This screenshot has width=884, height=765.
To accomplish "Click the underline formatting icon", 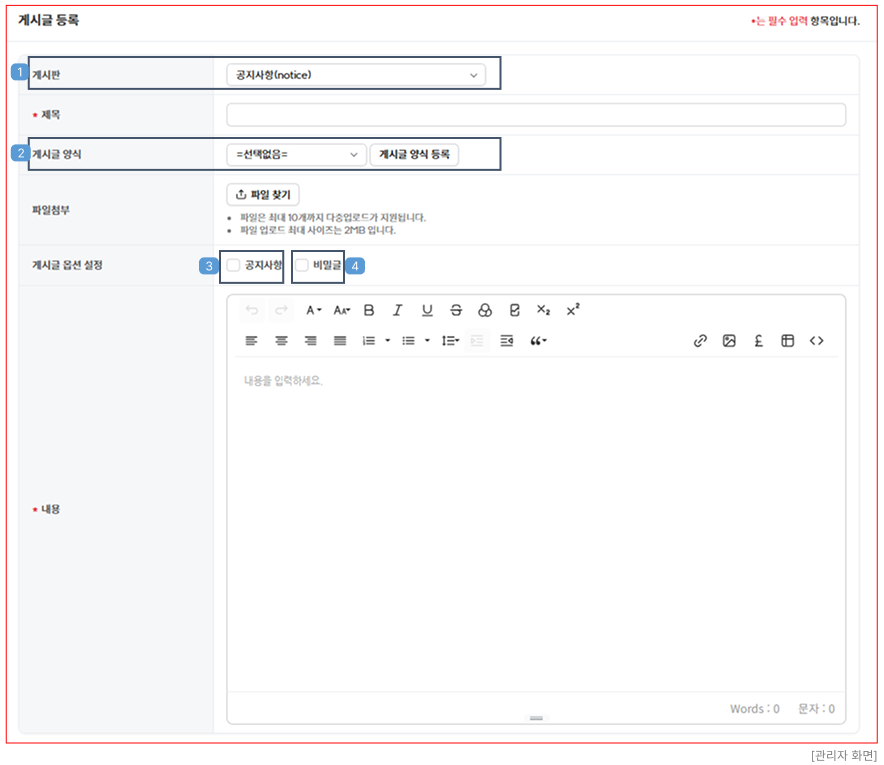I will pyautogui.click(x=427, y=310).
